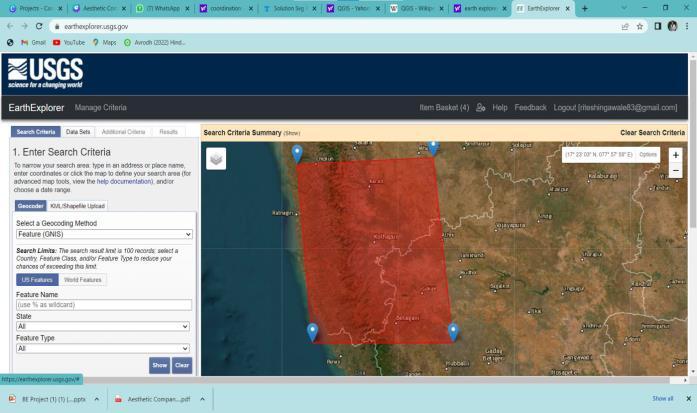
Task: Click the Feature Name input field
Action: click(104, 305)
